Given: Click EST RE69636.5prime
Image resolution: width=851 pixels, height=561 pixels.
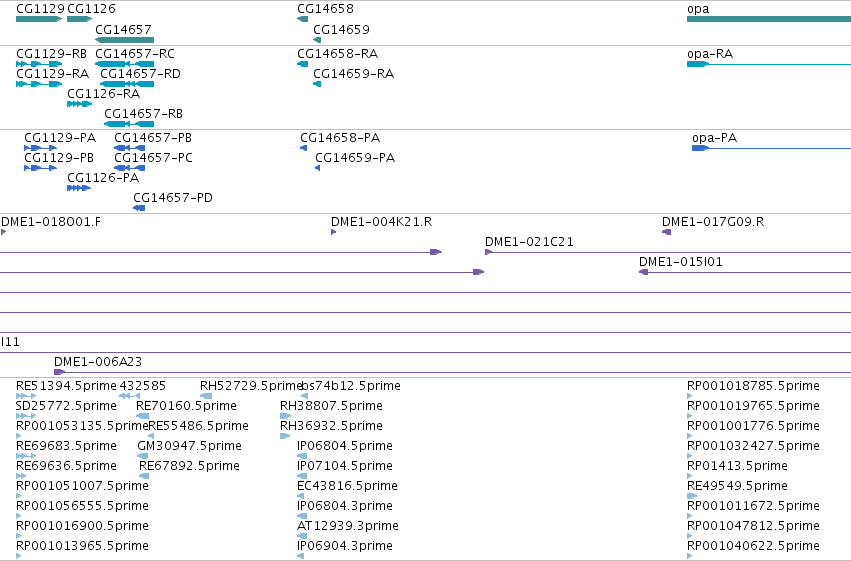Looking at the screenshot, I should coord(21,476).
